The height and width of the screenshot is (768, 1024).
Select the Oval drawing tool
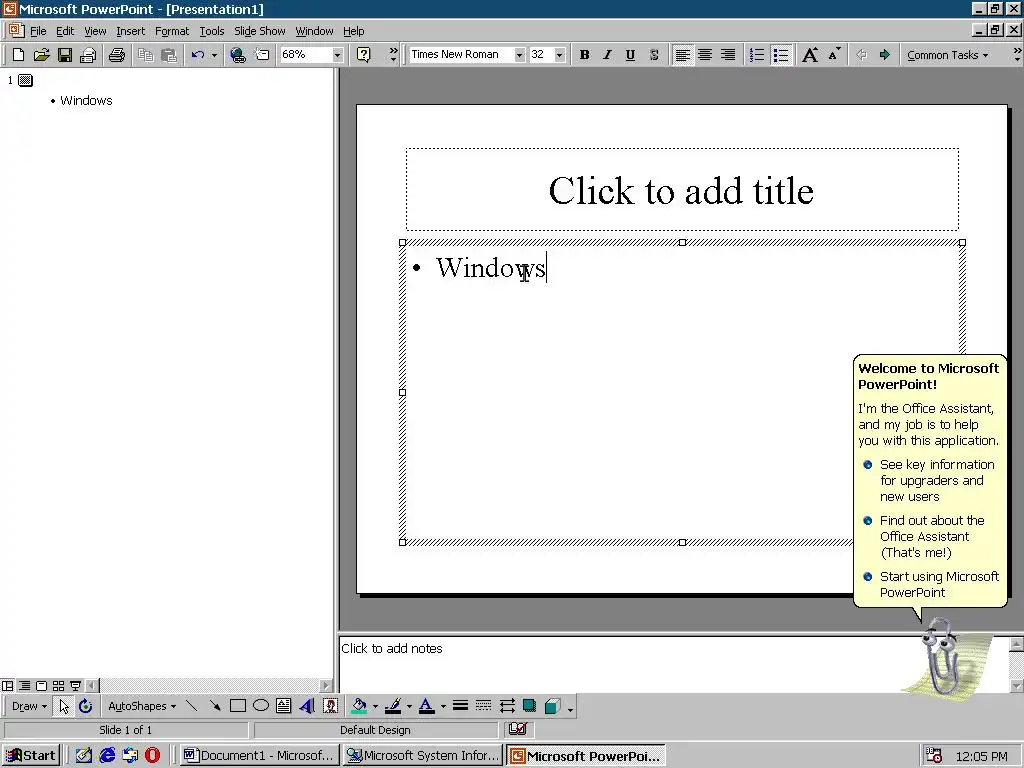tap(261, 706)
